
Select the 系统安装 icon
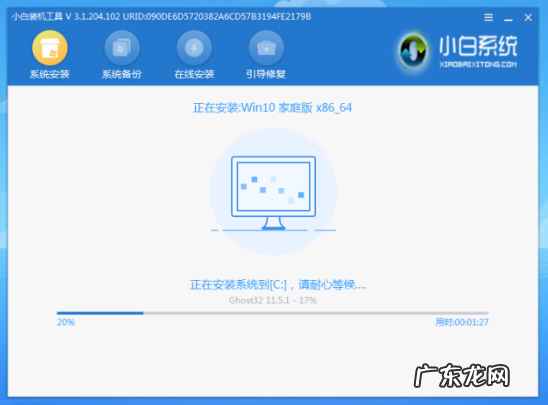pyautogui.click(x=50, y=48)
